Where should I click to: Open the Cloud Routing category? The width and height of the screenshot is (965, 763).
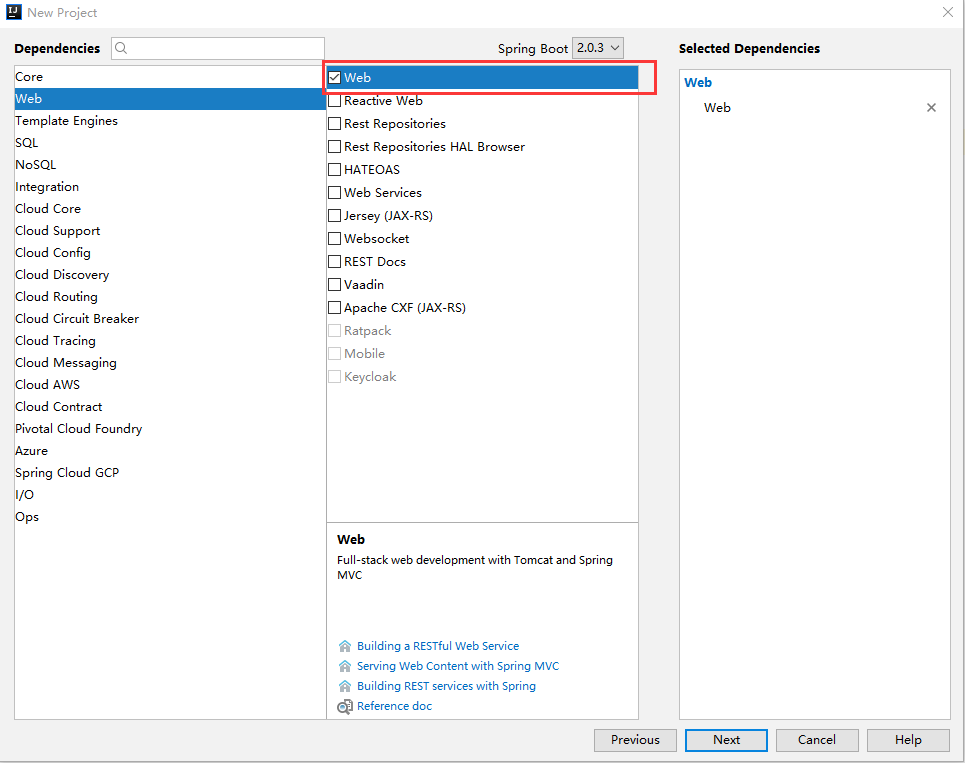pyautogui.click(x=170, y=297)
